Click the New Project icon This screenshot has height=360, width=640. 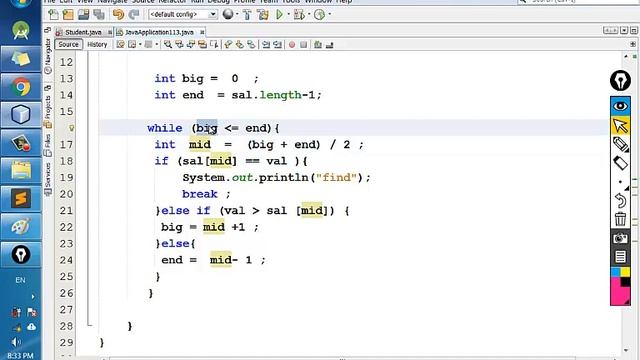(68, 15)
